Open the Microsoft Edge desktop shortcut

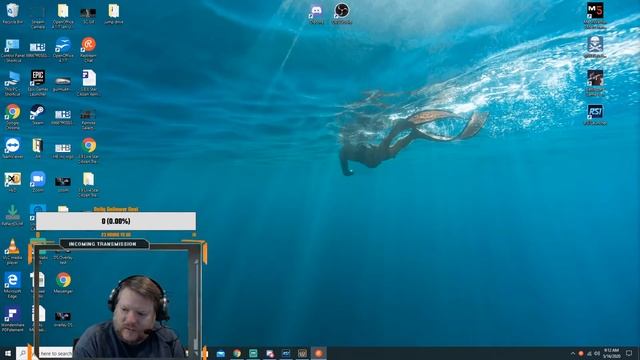click(x=12, y=285)
